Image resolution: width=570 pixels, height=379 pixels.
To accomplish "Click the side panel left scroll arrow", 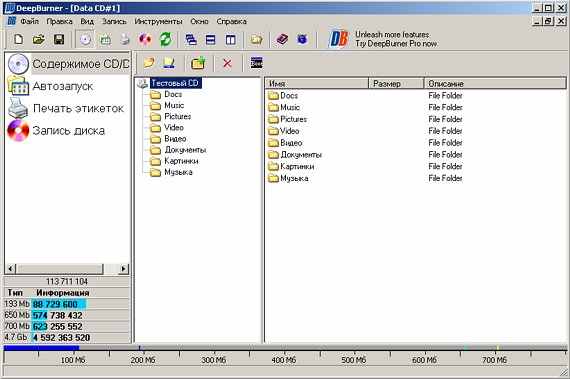I will click(x=10, y=269).
